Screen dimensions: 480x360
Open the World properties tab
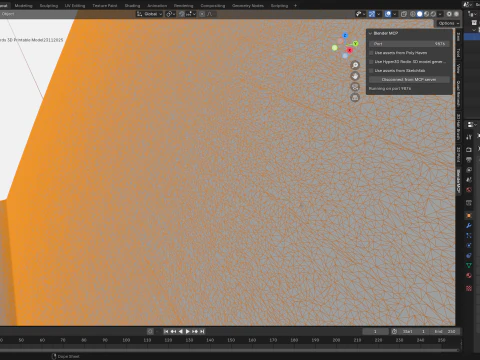click(x=469, y=190)
